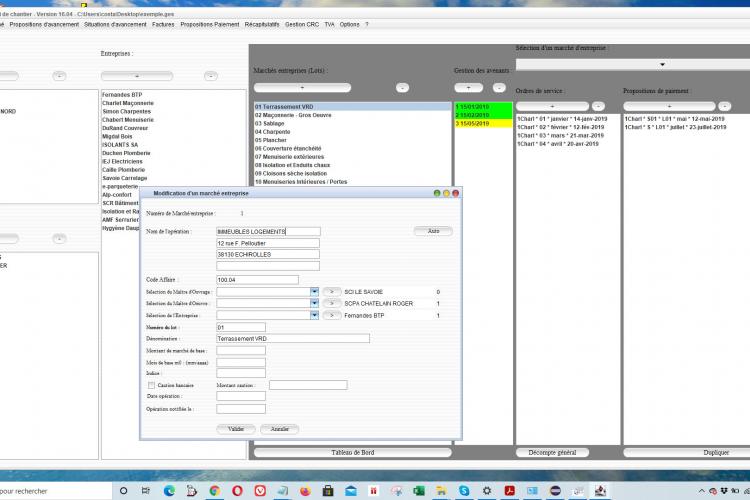Open the Gestion CRC menu
The height and width of the screenshot is (500, 750).
(302, 24)
